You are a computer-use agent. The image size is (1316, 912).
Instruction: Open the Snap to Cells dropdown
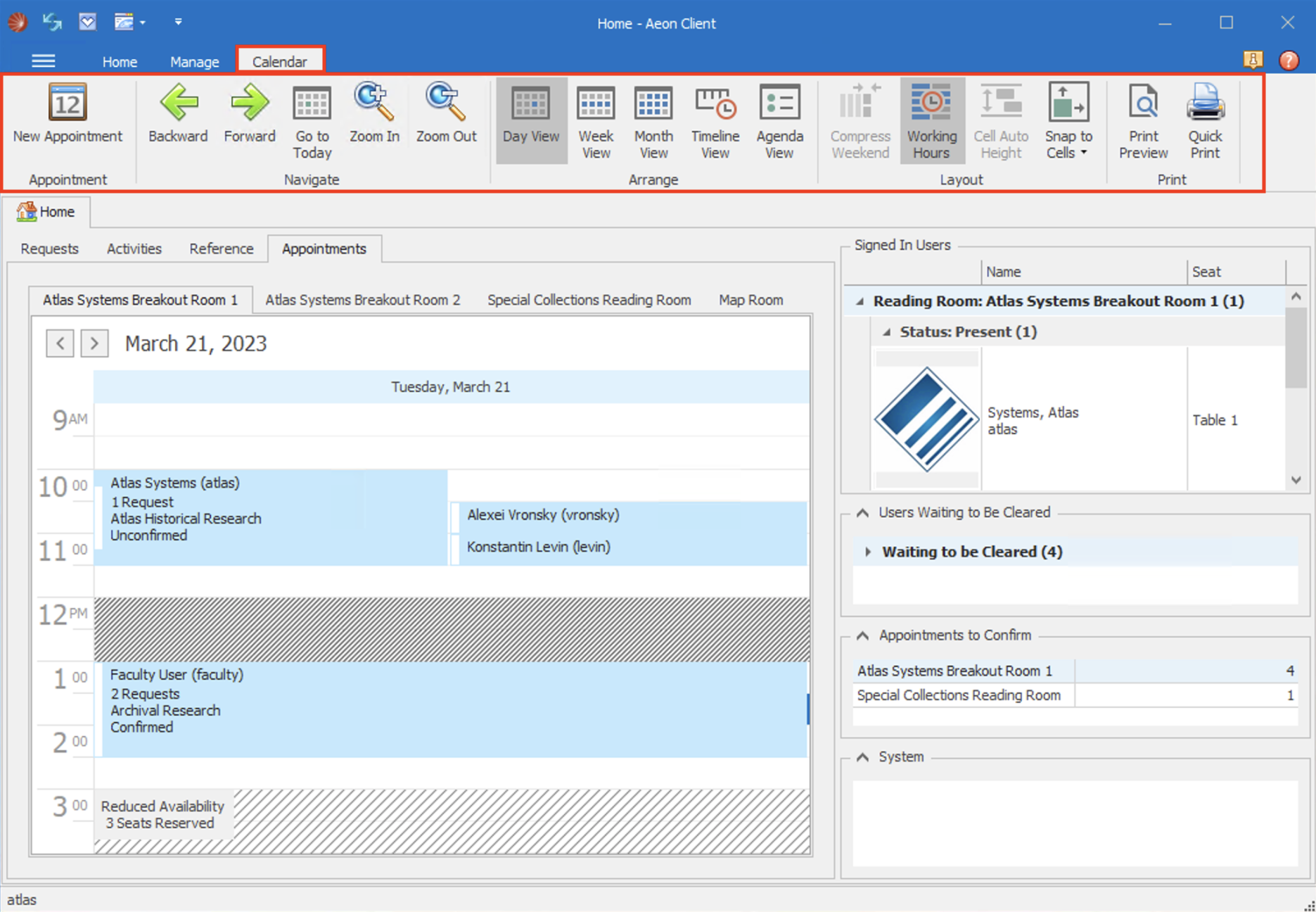click(x=1068, y=121)
